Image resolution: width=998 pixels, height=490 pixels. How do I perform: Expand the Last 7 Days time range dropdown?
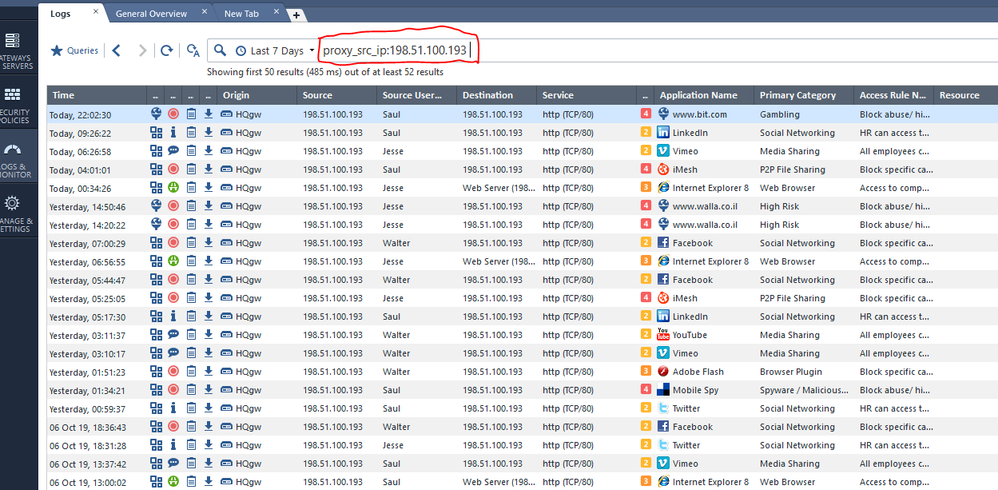click(x=275, y=50)
